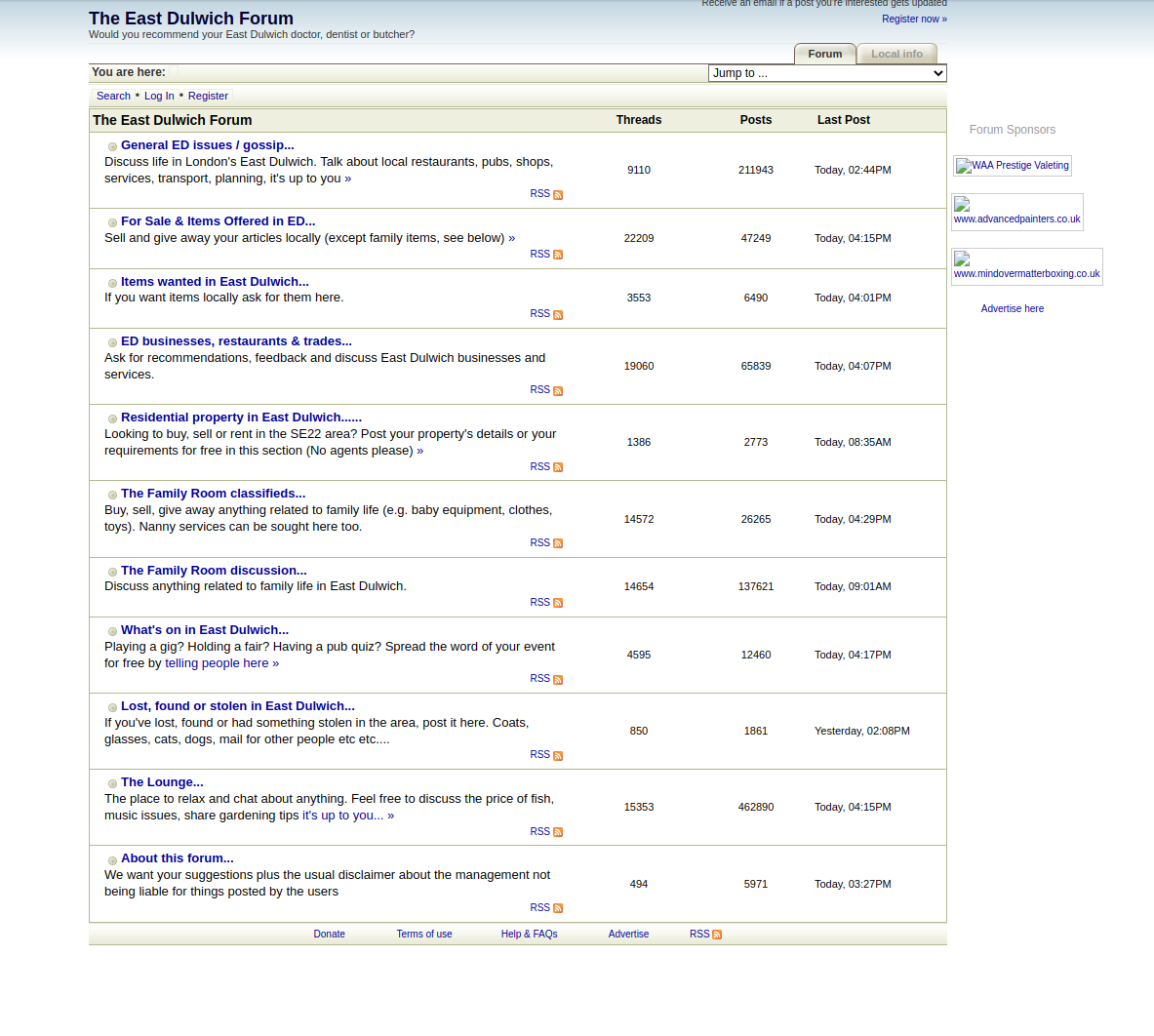Open www.advancedpainters.co.uk sponsor link
The width and height of the screenshot is (1154, 1036).
tap(1016, 219)
